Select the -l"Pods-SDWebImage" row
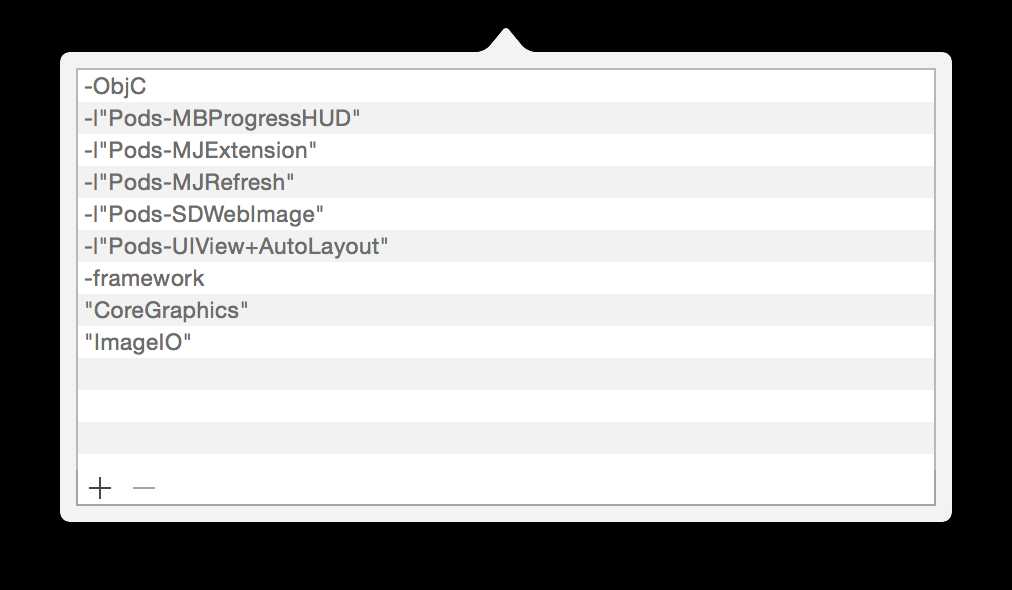1012x590 pixels. pos(506,214)
